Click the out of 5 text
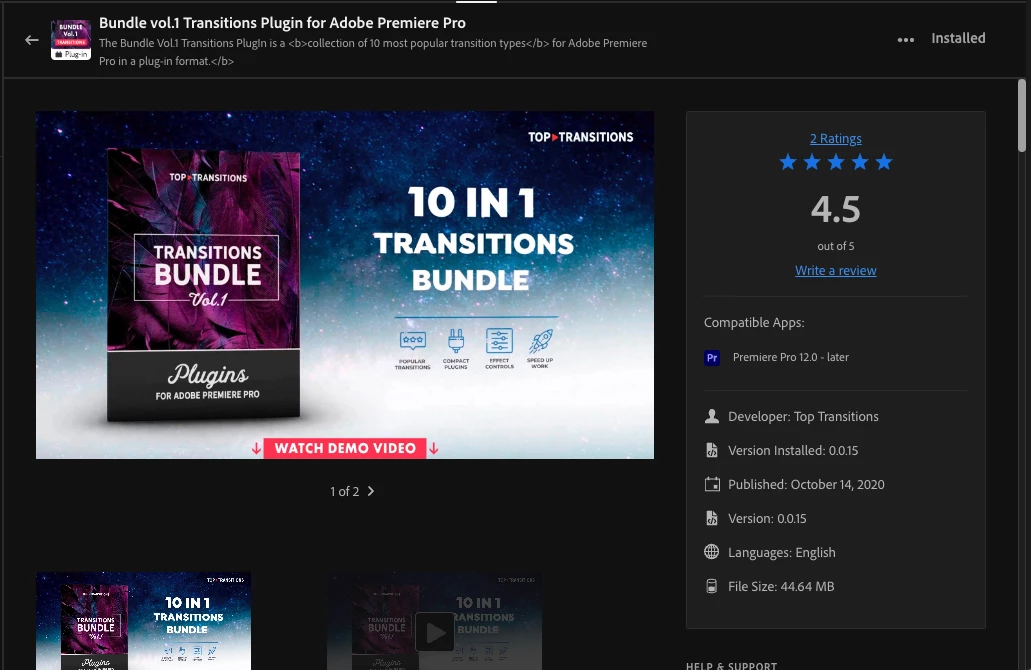Viewport: 1031px width, 670px height. click(x=835, y=246)
